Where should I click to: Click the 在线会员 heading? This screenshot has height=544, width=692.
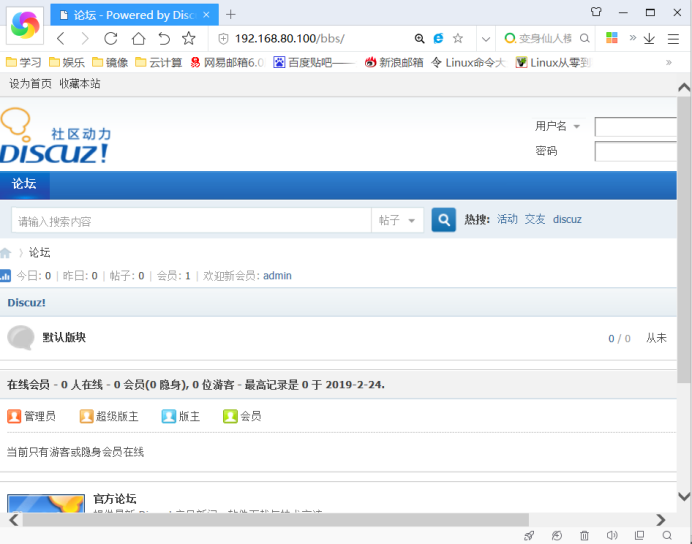[x=28, y=385]
